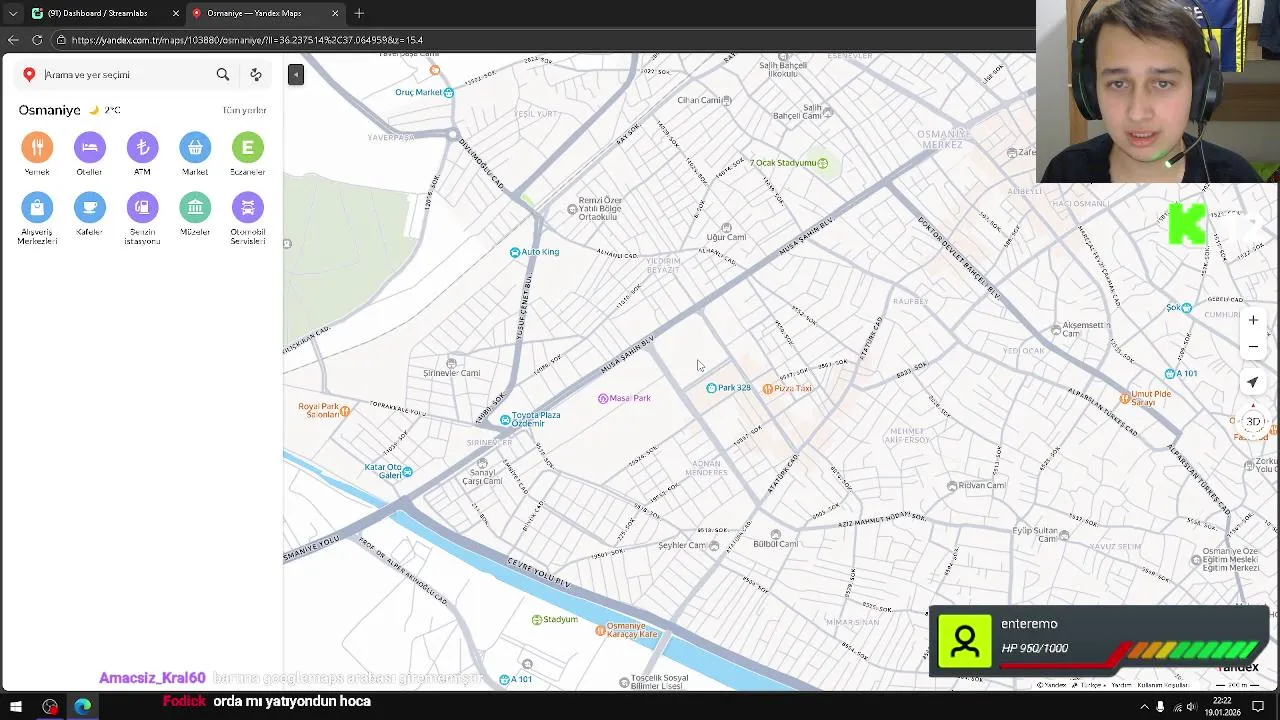Viewport: 1280px width, 720px height.
Task: Click the browser address bar URL
Action: pos(247,40)
